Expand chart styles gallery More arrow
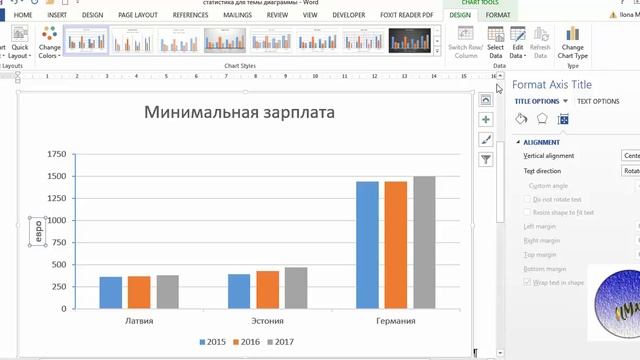The width and height of the screenshot is (640, 360). 437,51
